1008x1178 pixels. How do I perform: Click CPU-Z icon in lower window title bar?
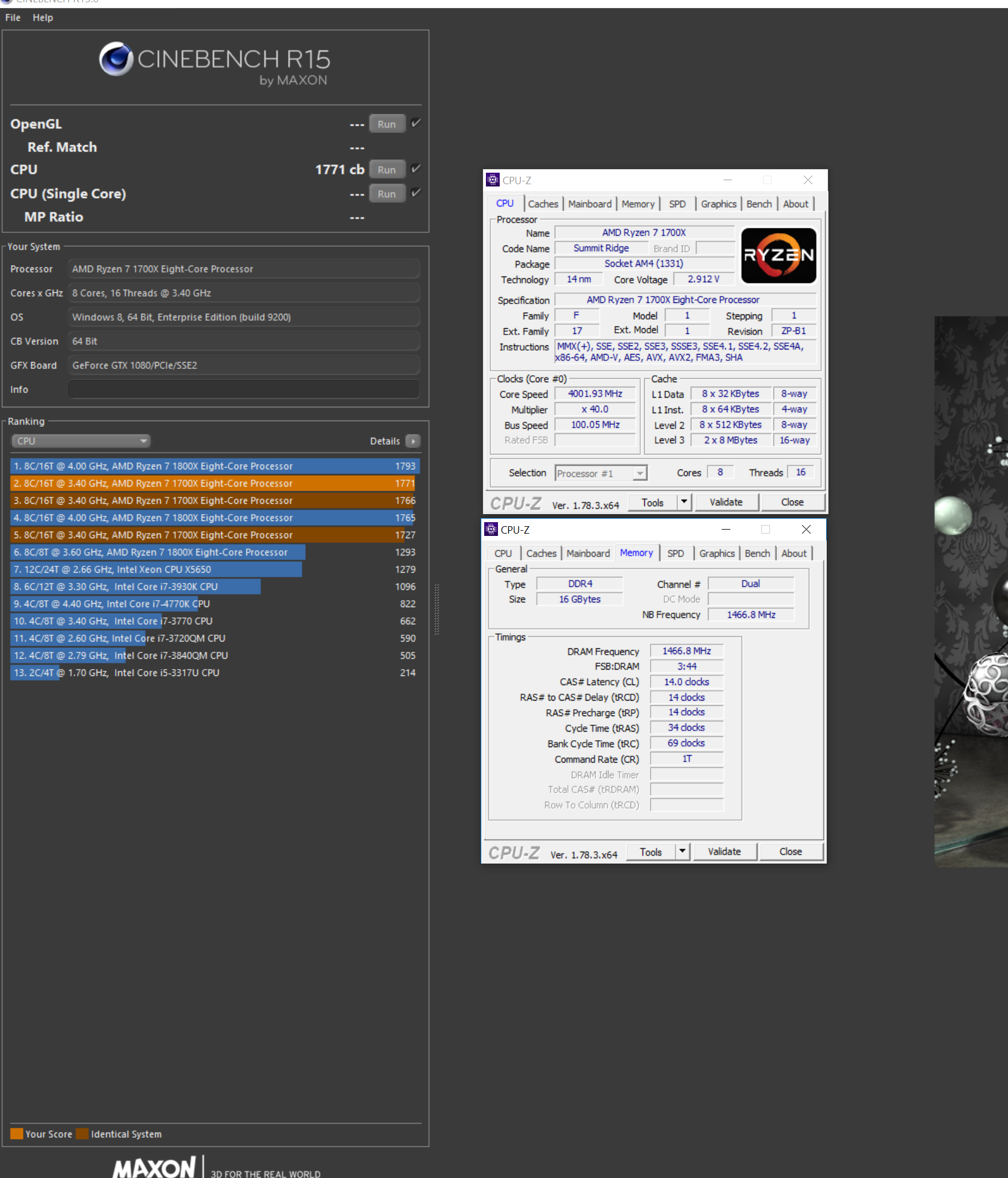pos(491,529)
